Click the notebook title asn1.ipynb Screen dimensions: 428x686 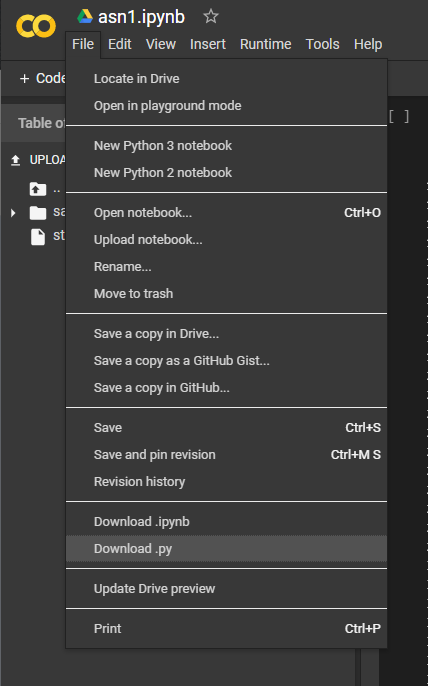[141, 17]
